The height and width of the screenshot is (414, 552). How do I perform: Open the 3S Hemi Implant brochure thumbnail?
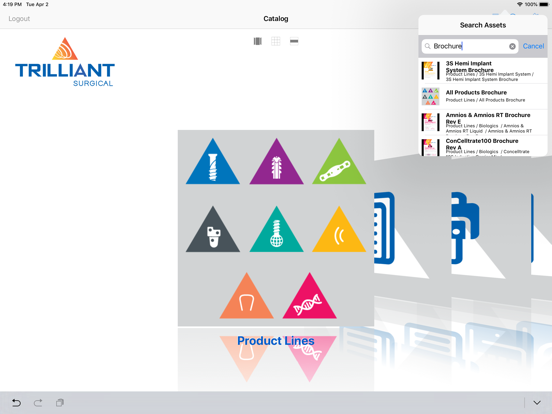430,71
